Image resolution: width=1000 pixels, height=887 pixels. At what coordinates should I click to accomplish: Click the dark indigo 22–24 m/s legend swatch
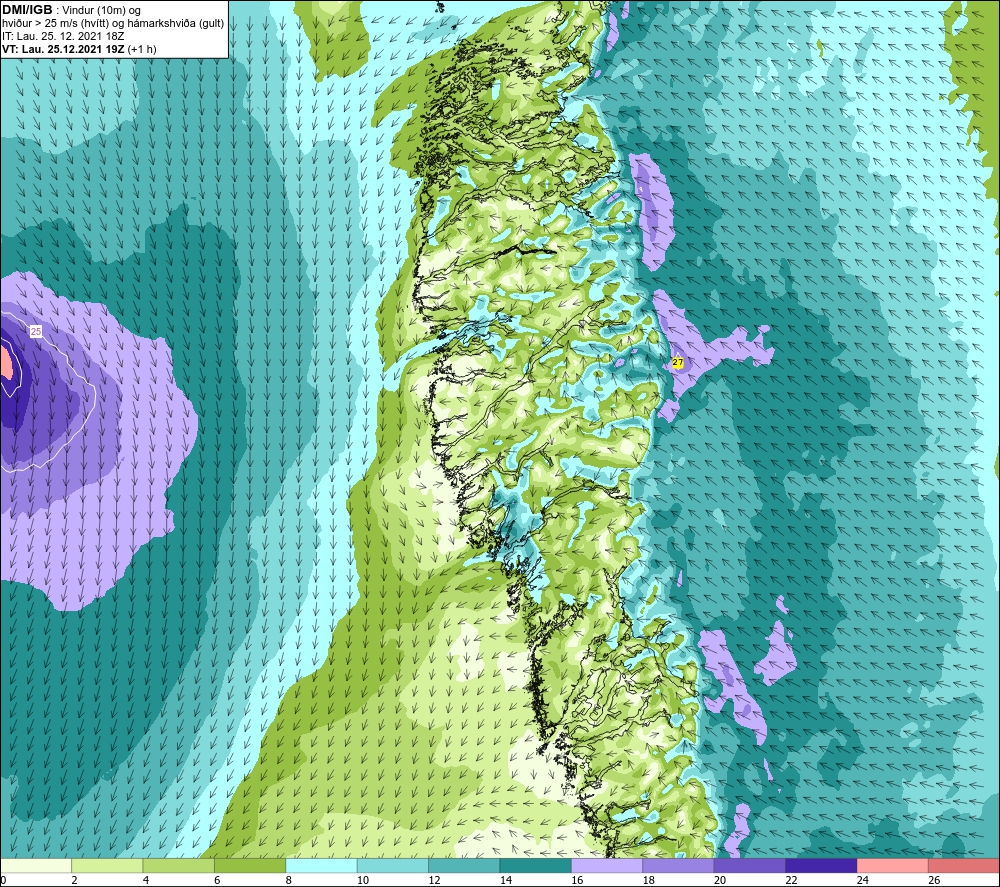821,865
